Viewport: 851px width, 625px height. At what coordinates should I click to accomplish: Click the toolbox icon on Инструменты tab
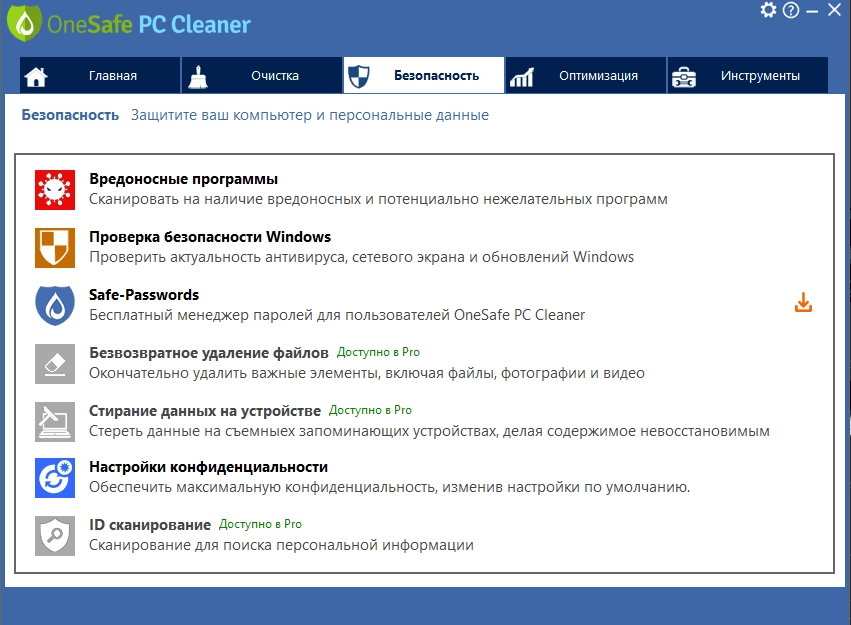[684, 77]
